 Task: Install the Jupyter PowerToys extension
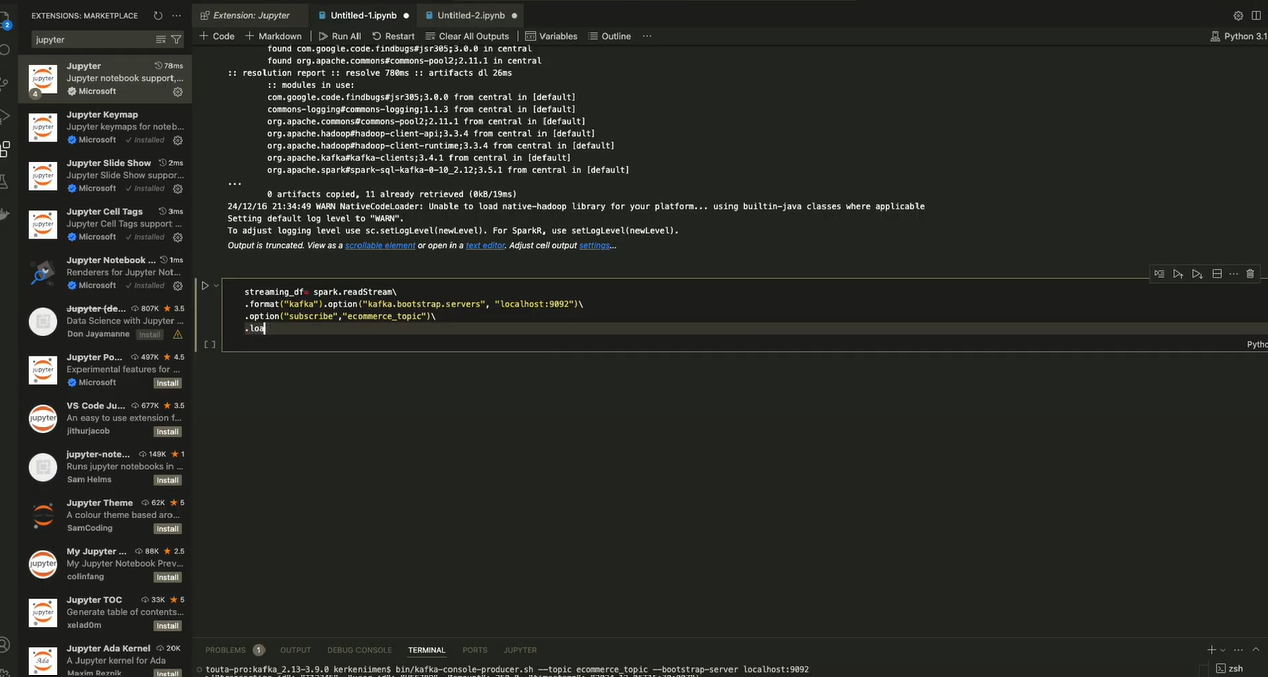tap(167, 383)
